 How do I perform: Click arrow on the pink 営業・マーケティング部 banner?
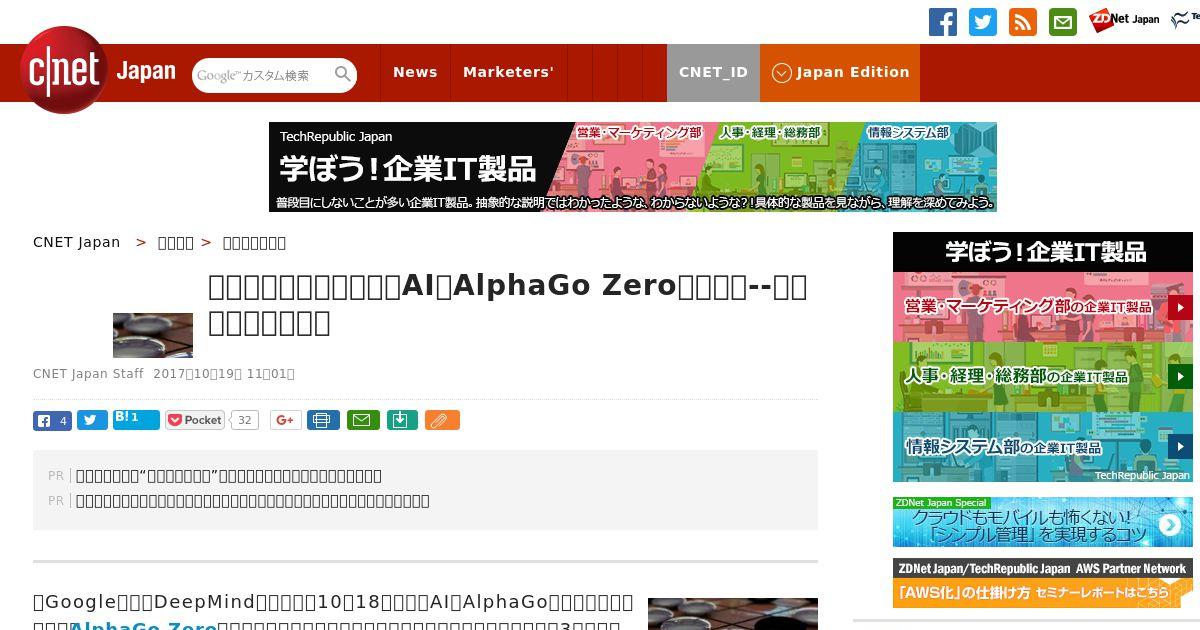coord(1180,307)
